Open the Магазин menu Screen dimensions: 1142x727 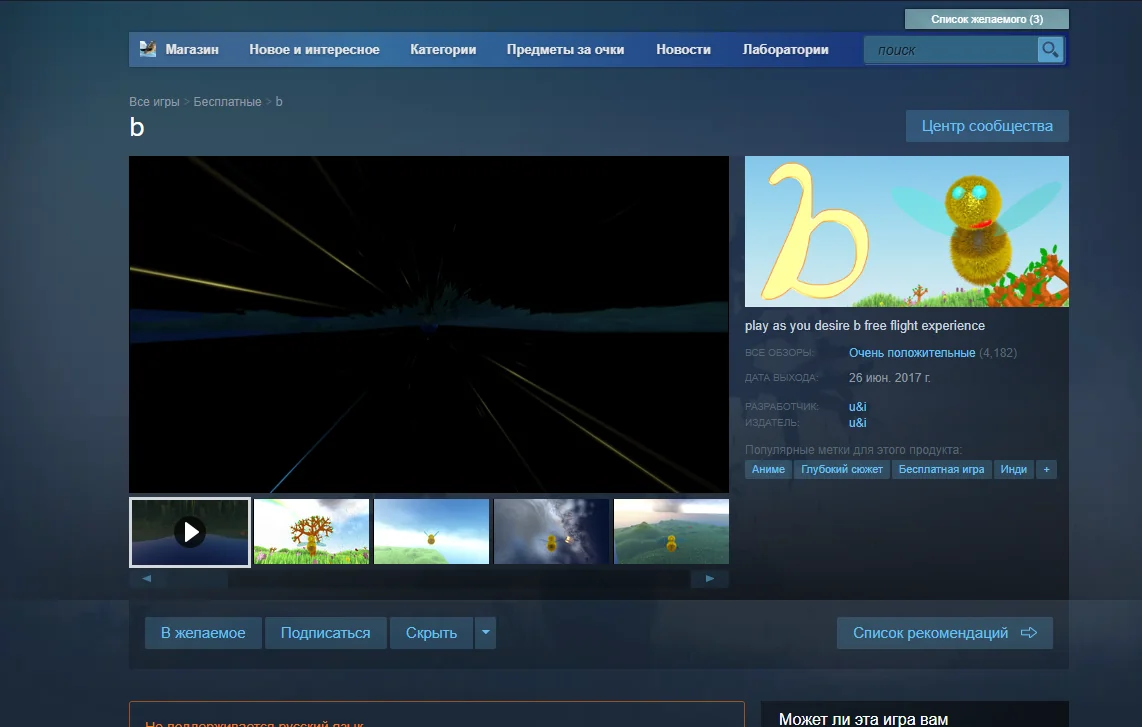(x=192, y=50)
